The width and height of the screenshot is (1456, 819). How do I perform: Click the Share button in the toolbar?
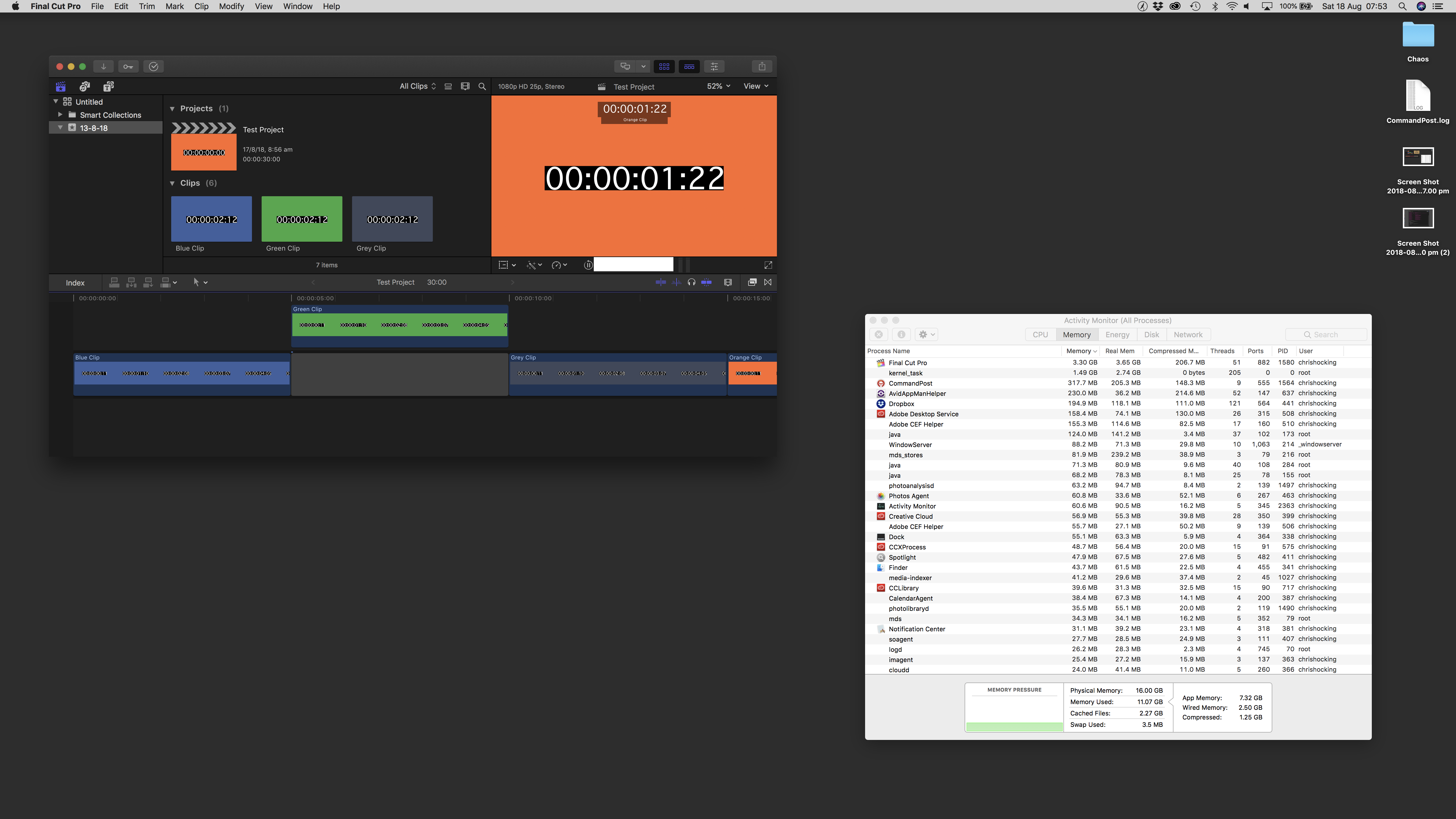tap(761, 66)
